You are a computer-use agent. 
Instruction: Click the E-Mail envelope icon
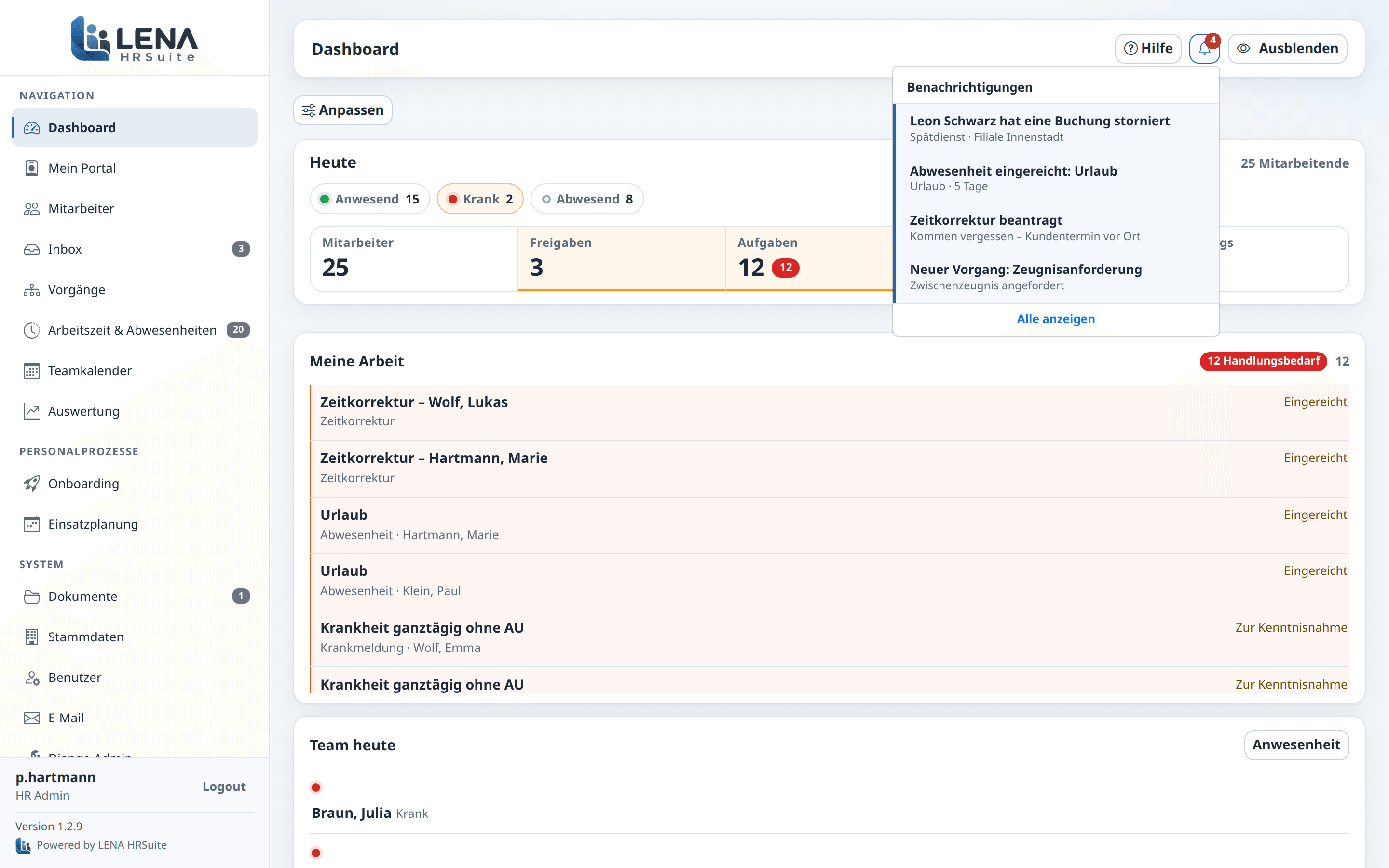[31, 718]
